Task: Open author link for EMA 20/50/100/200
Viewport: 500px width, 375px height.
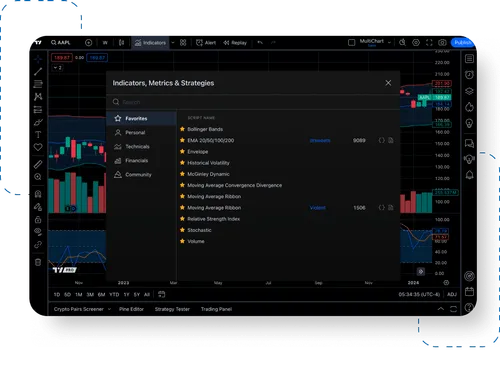Action: point(320,140)
